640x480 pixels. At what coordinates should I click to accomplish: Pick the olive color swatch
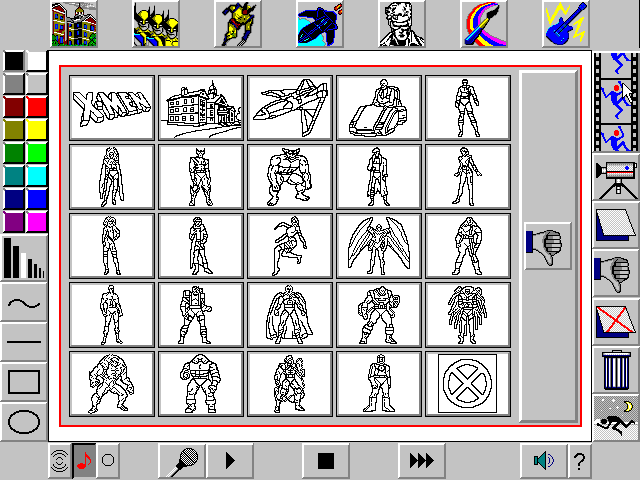pos(14,130)
